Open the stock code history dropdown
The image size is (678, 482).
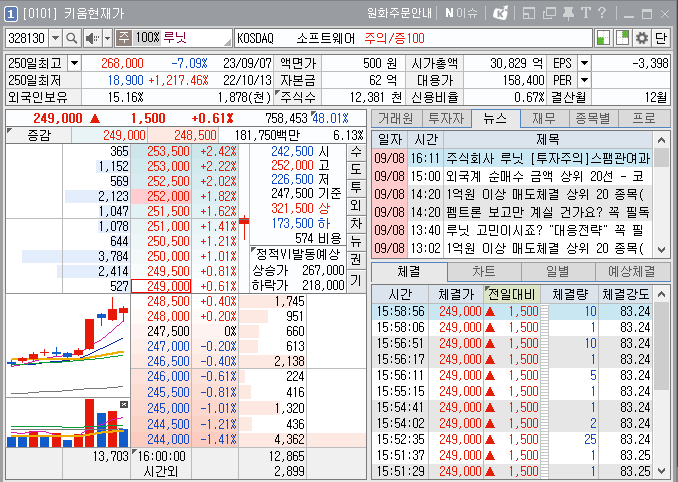pyautogui.click(x=55, y=38)
